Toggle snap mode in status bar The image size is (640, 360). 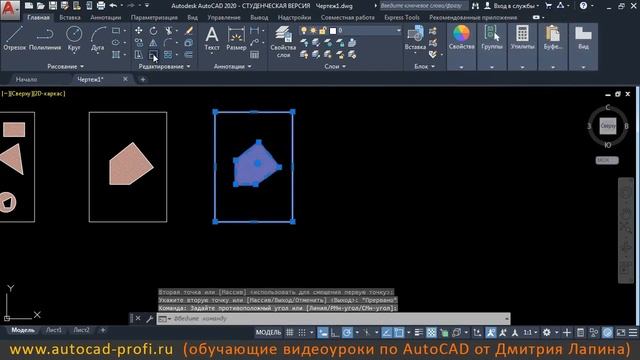click(302, 333)
